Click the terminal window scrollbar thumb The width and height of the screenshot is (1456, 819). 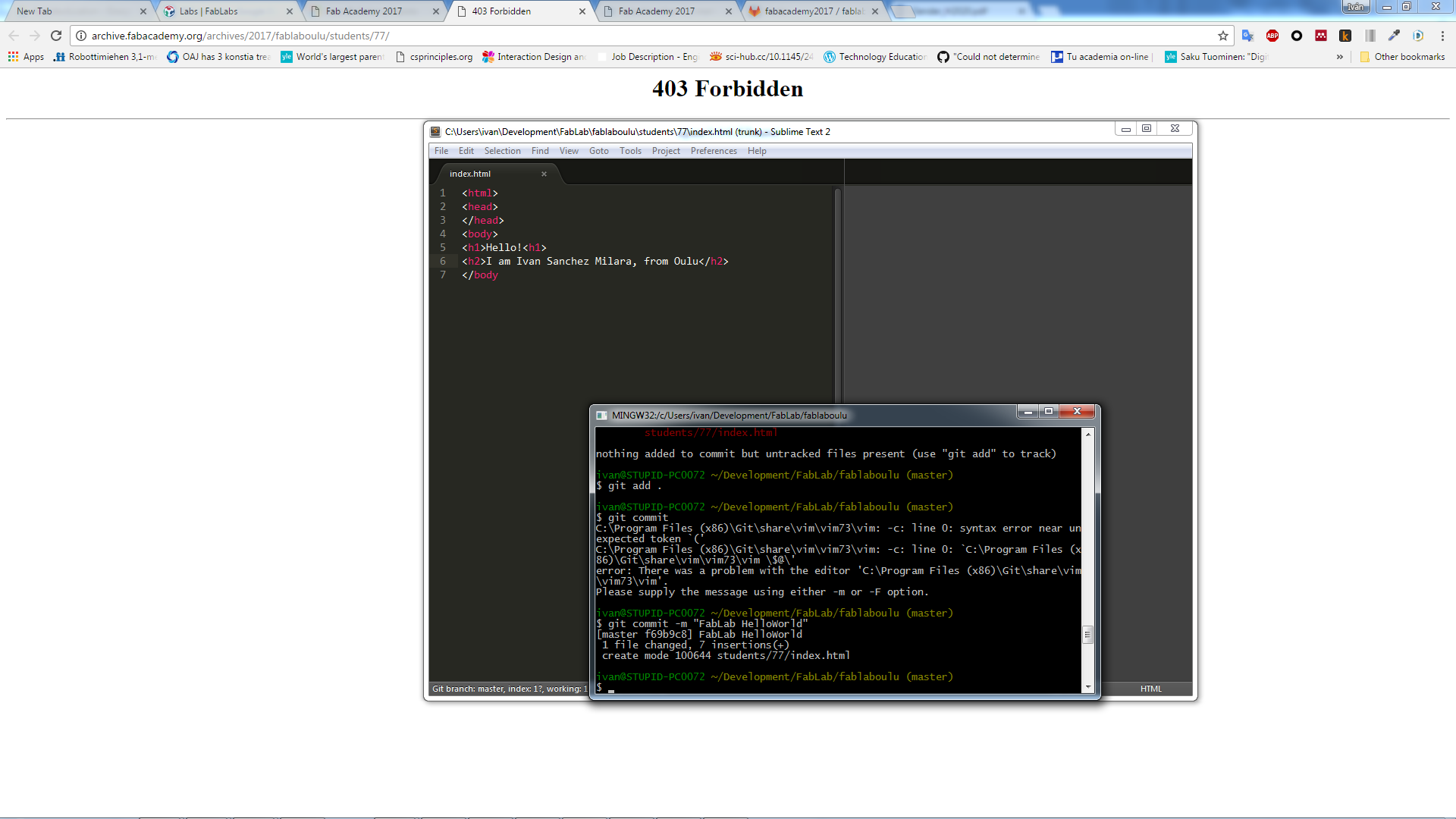1088,635
